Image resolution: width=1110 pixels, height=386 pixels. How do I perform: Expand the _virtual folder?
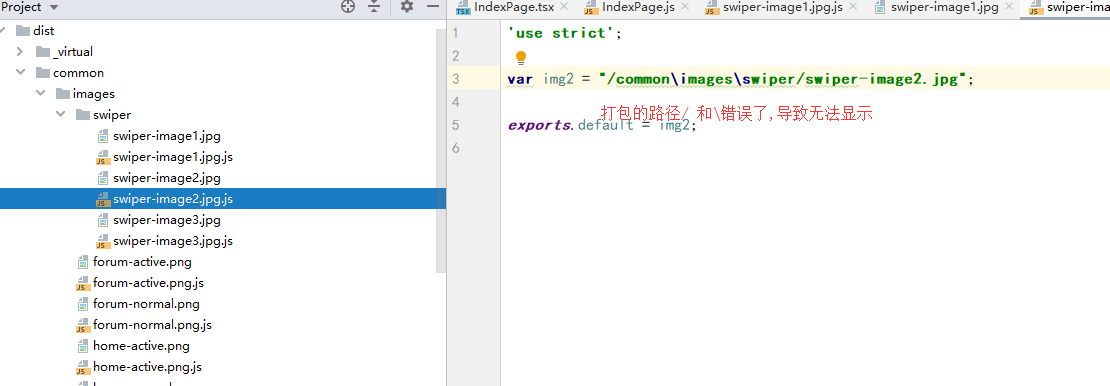(21, 52)
